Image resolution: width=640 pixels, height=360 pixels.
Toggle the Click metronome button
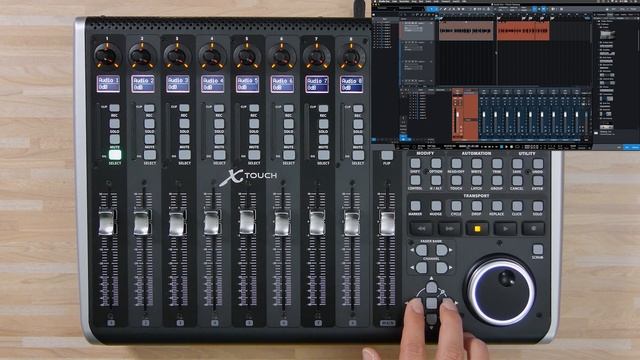517,205
